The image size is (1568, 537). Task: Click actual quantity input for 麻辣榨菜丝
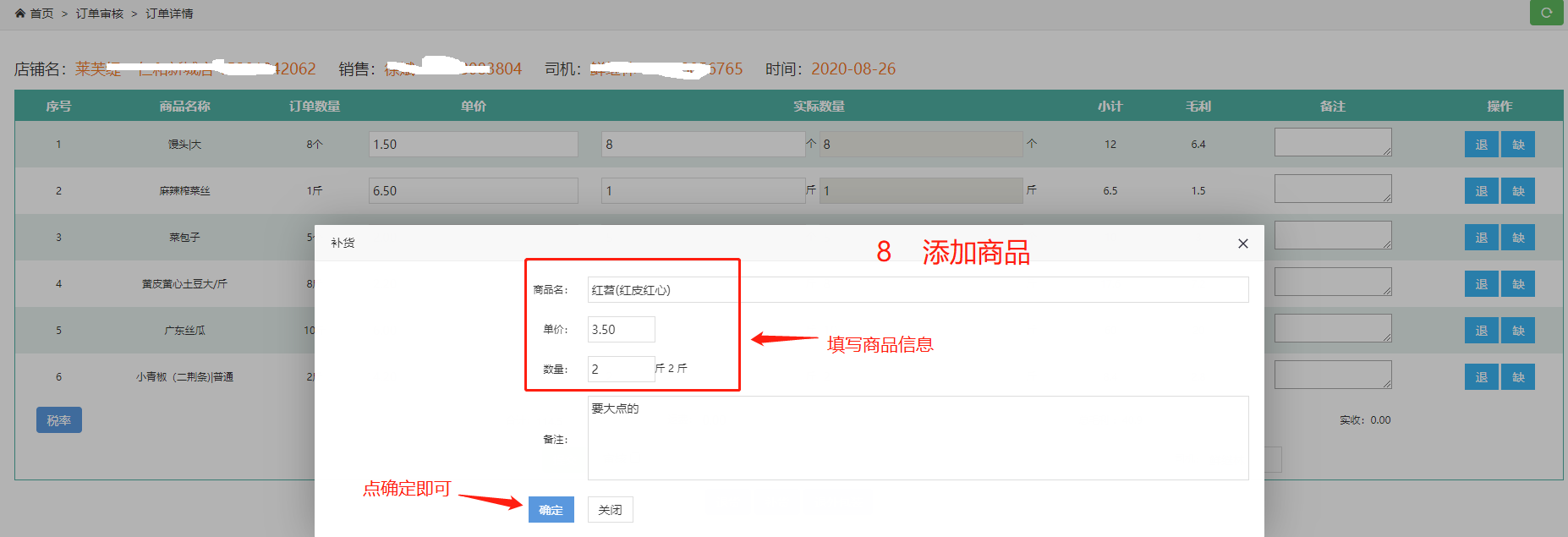703,191
